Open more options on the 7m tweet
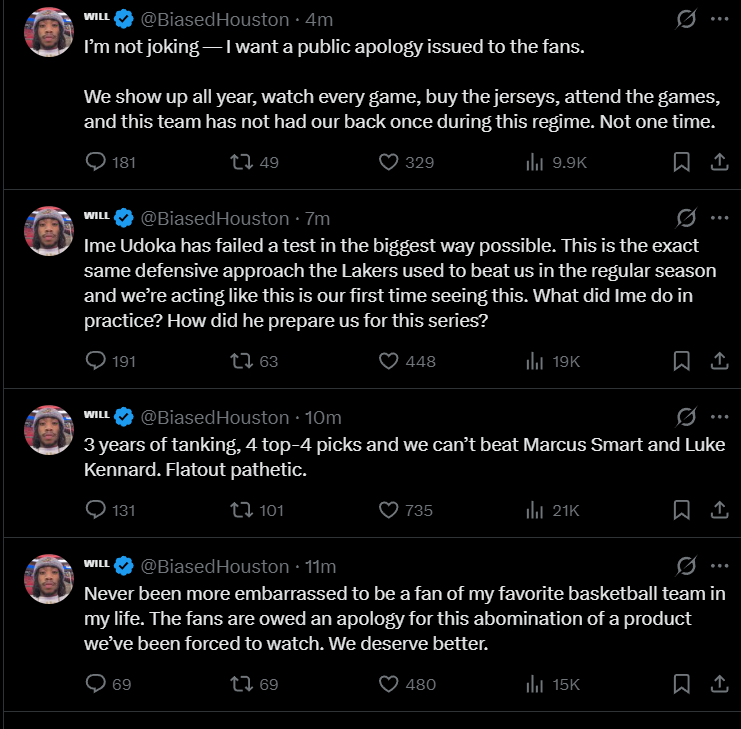 pos(719,218)
